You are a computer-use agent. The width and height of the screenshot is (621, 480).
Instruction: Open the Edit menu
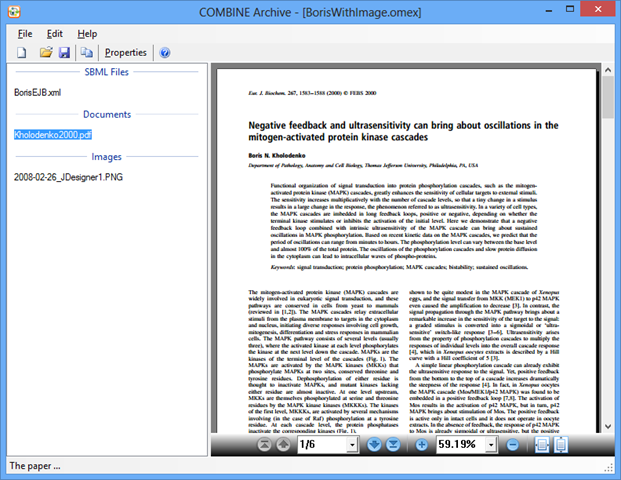tap(55, 34)
